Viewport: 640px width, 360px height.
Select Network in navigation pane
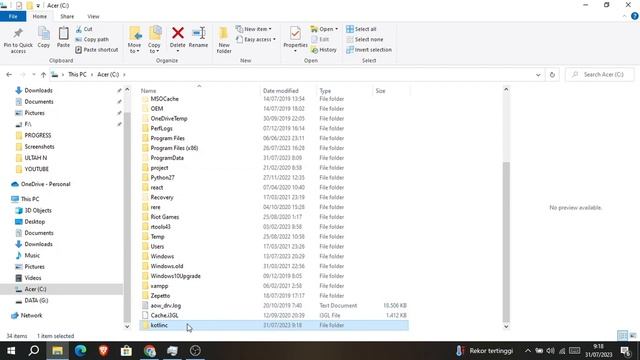pos(31,316)
